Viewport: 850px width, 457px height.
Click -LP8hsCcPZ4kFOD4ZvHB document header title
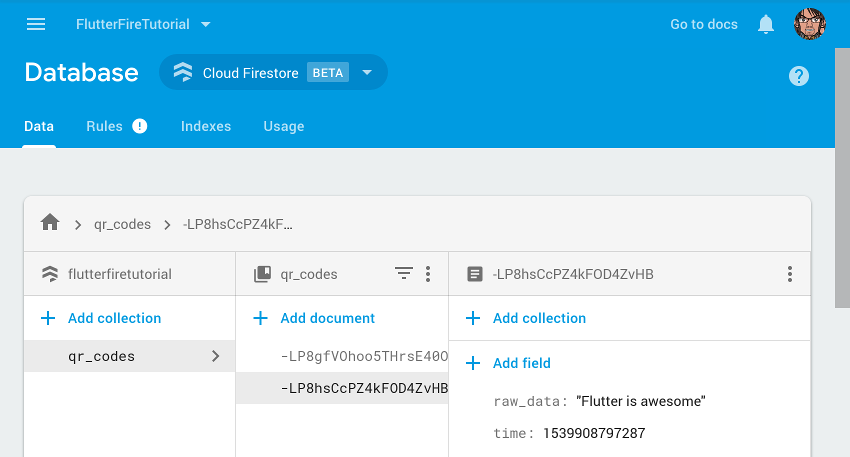click(x=573, y=274)
